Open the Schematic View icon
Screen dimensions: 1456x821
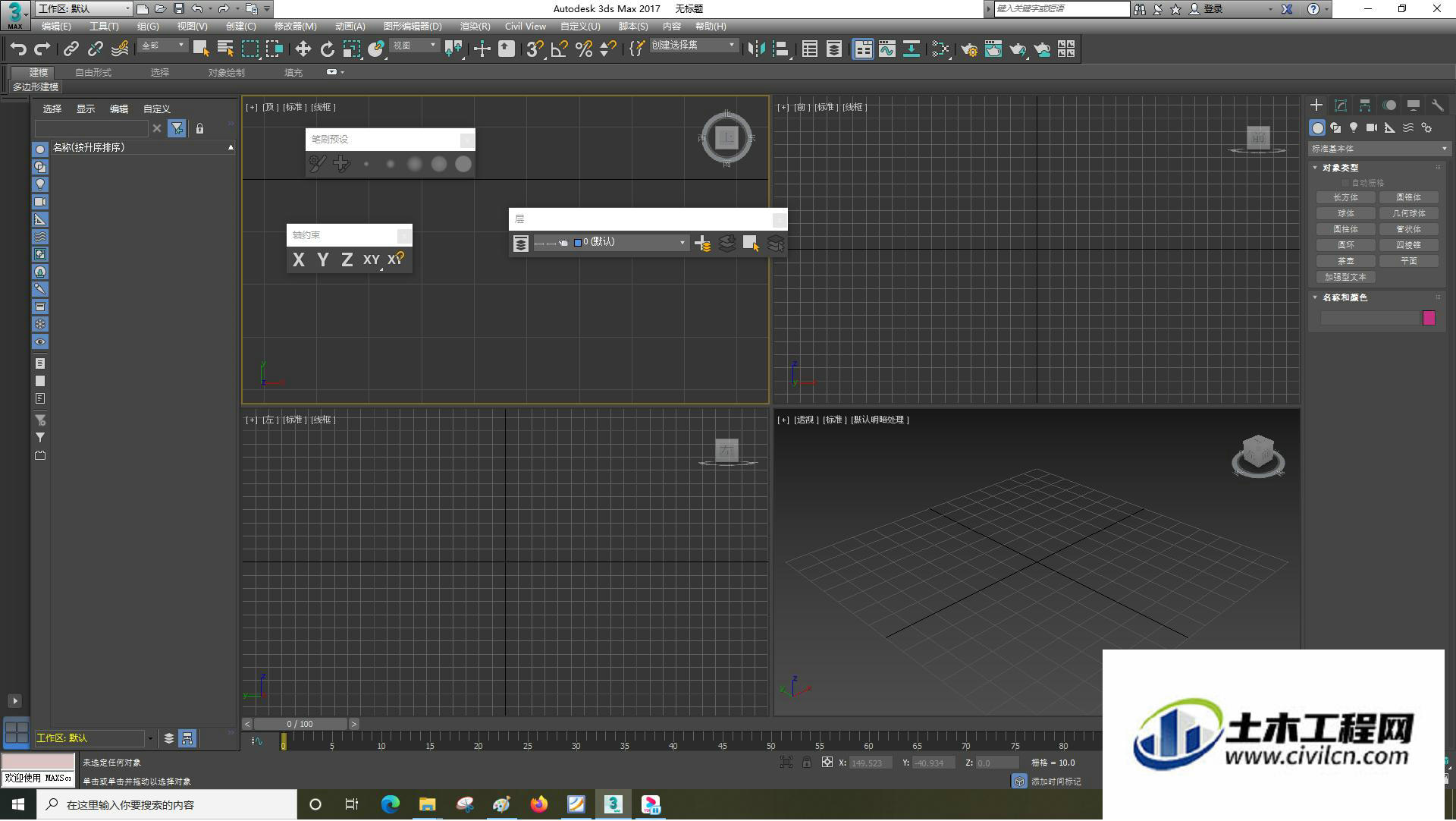click(912, 49)
